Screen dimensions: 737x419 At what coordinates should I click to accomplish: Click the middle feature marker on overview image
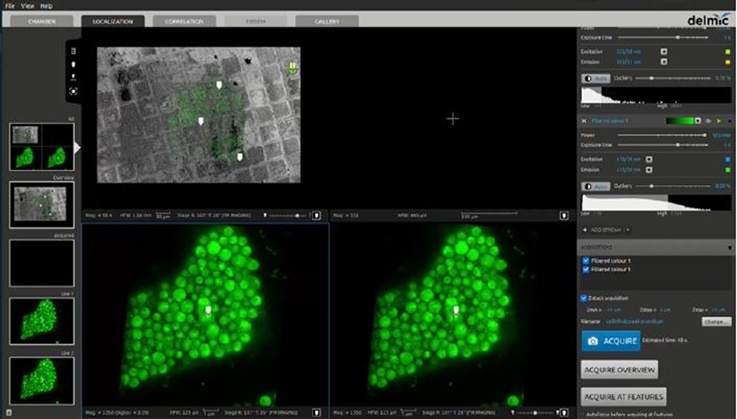tap(201, 121)
